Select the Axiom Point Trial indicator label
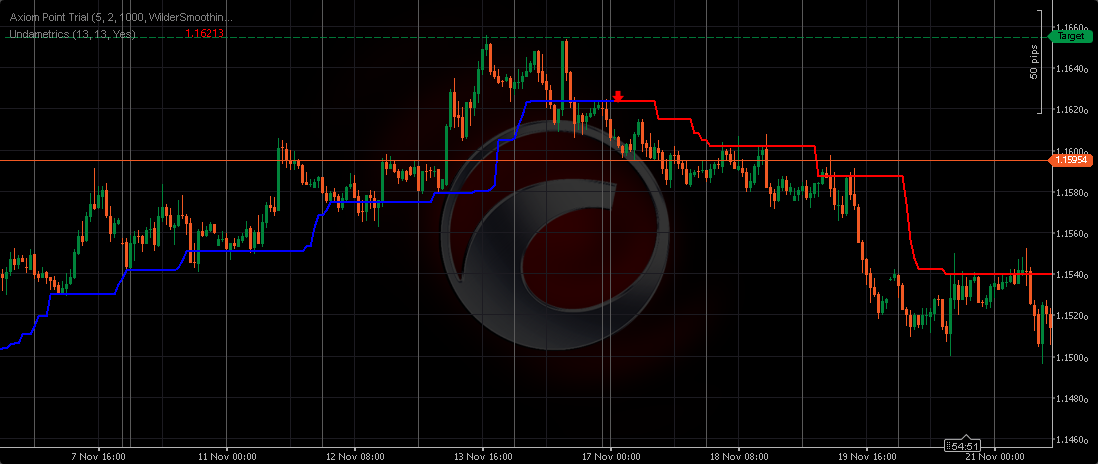The image size is (1098, 464). [x=122, y=18]
